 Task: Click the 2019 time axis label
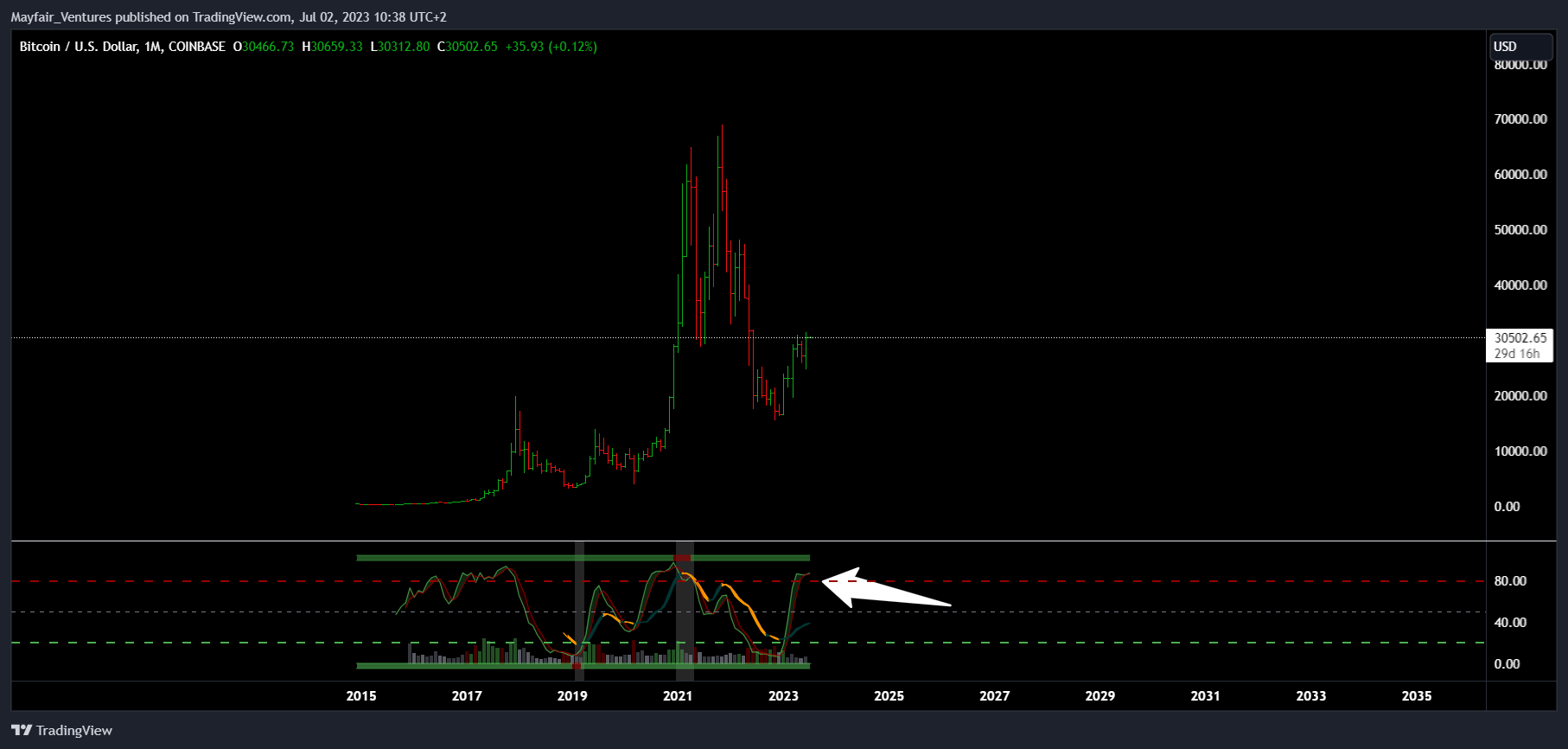[x=572, y=696]
